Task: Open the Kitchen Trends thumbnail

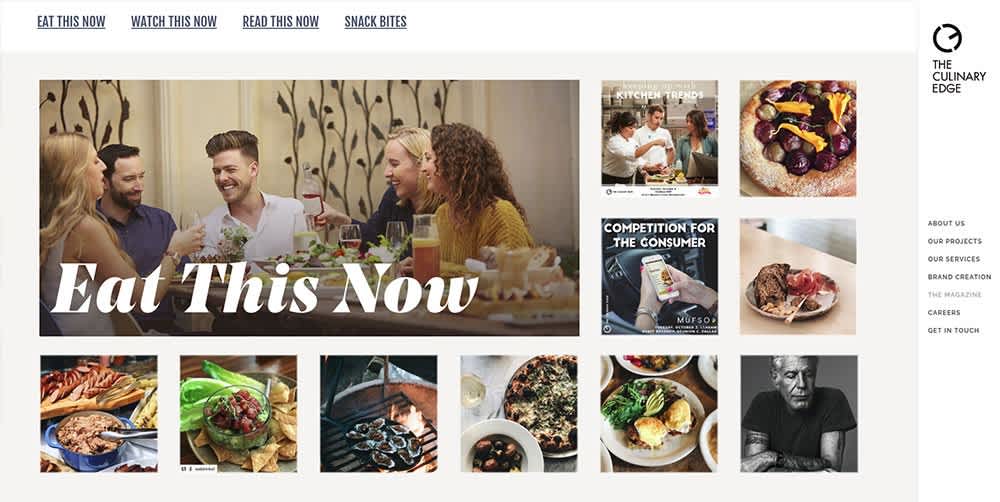Action: tap(659, 138)
